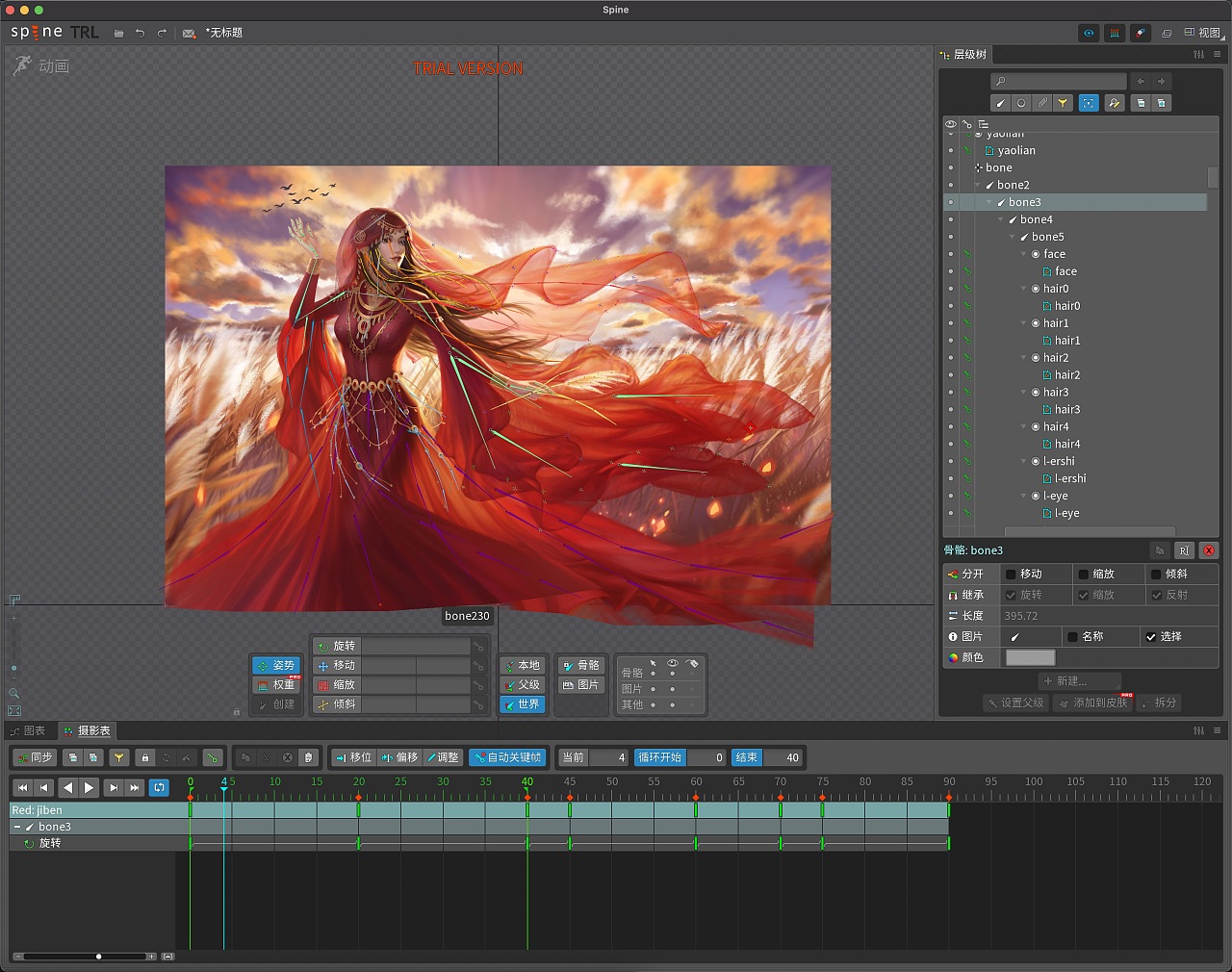The width and height of the screenshot is (1232, 972).
Task: Click the tree search back arrow
Action: point(1141,82)
